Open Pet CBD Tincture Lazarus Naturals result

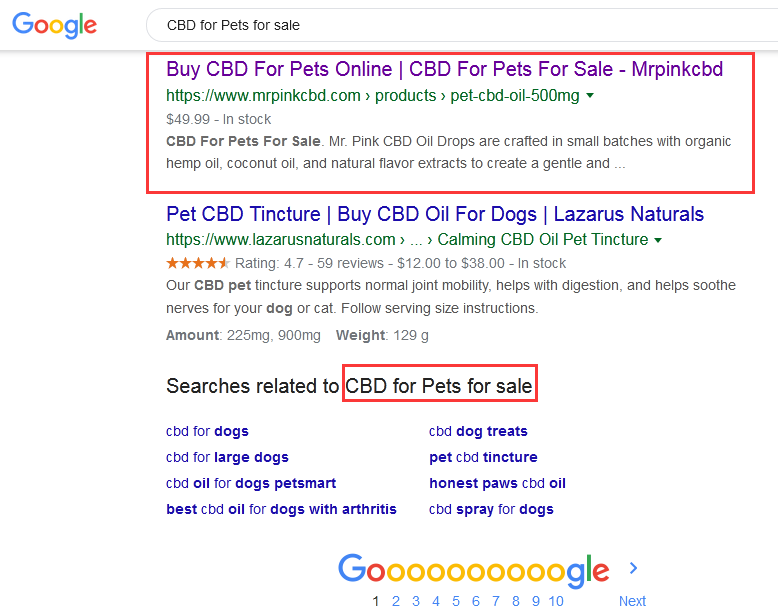(x=435, y=214)
